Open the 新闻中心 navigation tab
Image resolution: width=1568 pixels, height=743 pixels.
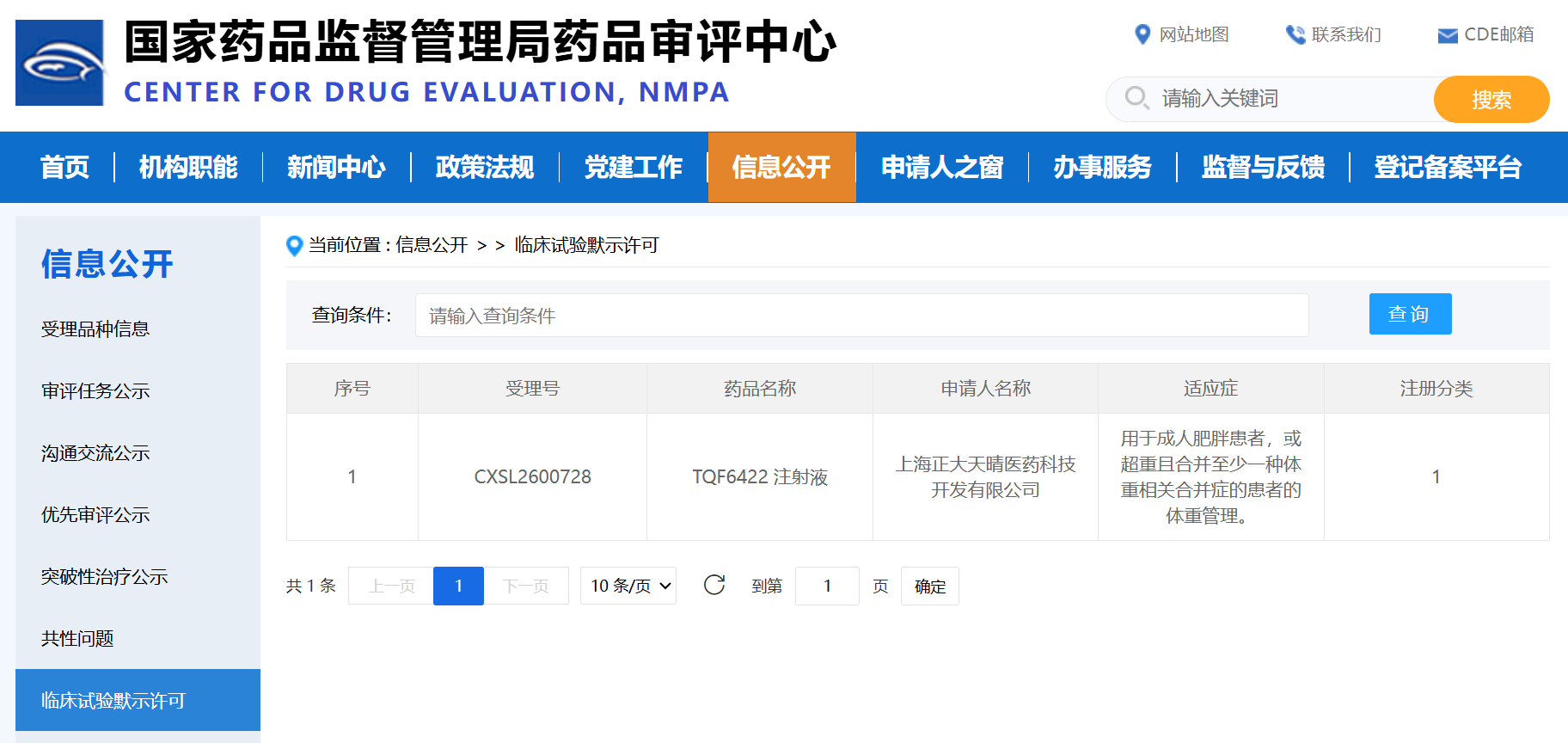click(336, 167)
